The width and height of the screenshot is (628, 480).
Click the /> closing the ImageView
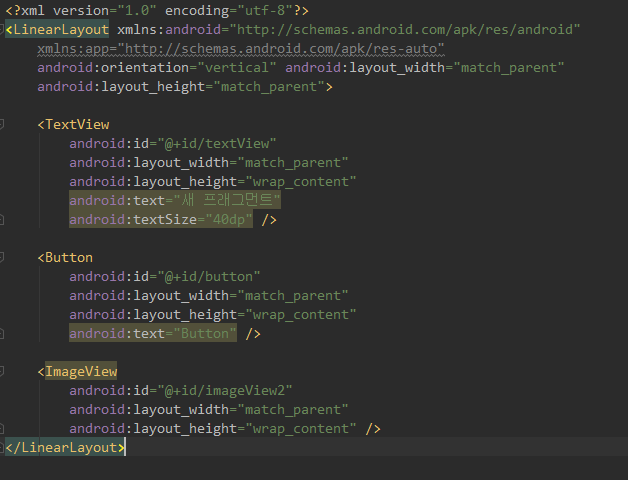(x=373, y=429)
